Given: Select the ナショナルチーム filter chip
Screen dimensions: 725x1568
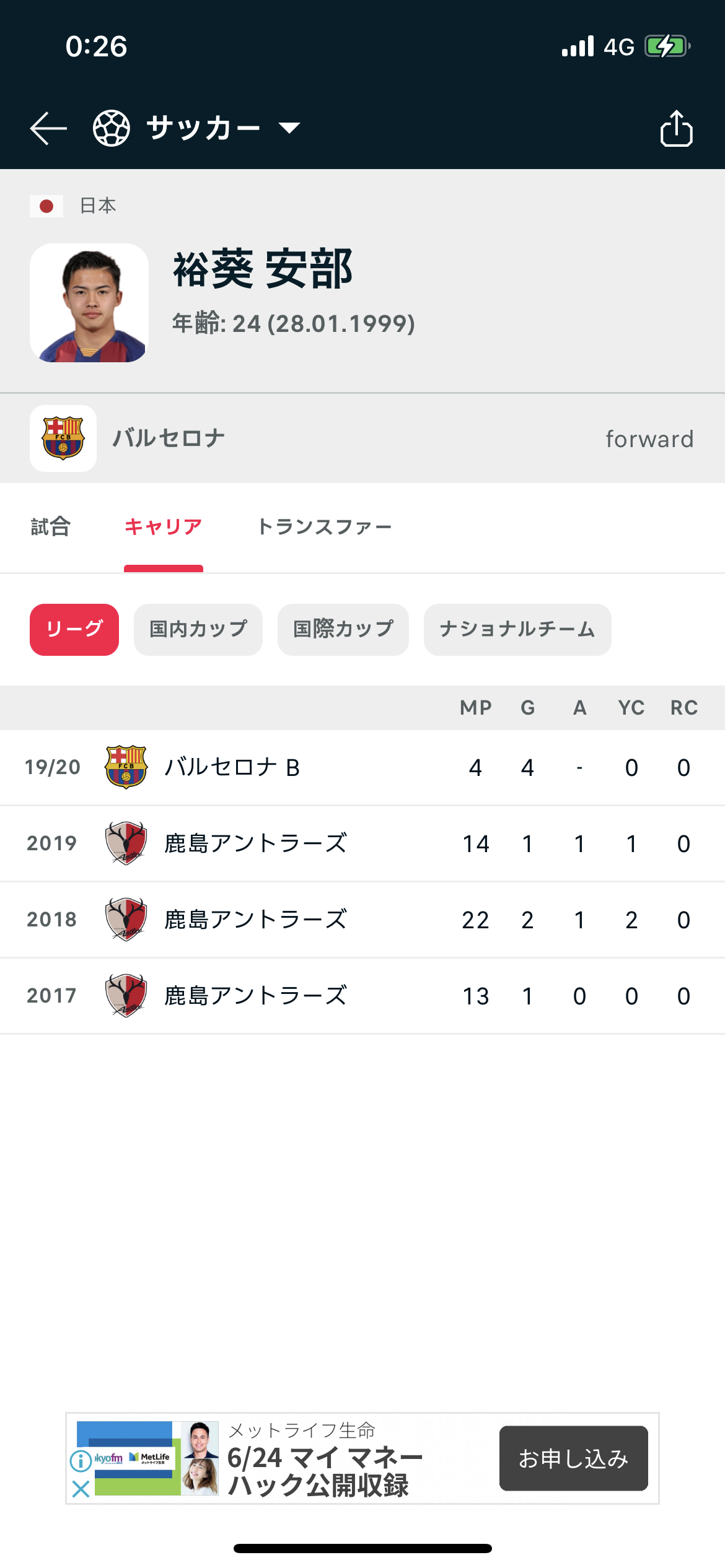Looking at the screenshot, I should click(517, 629).
